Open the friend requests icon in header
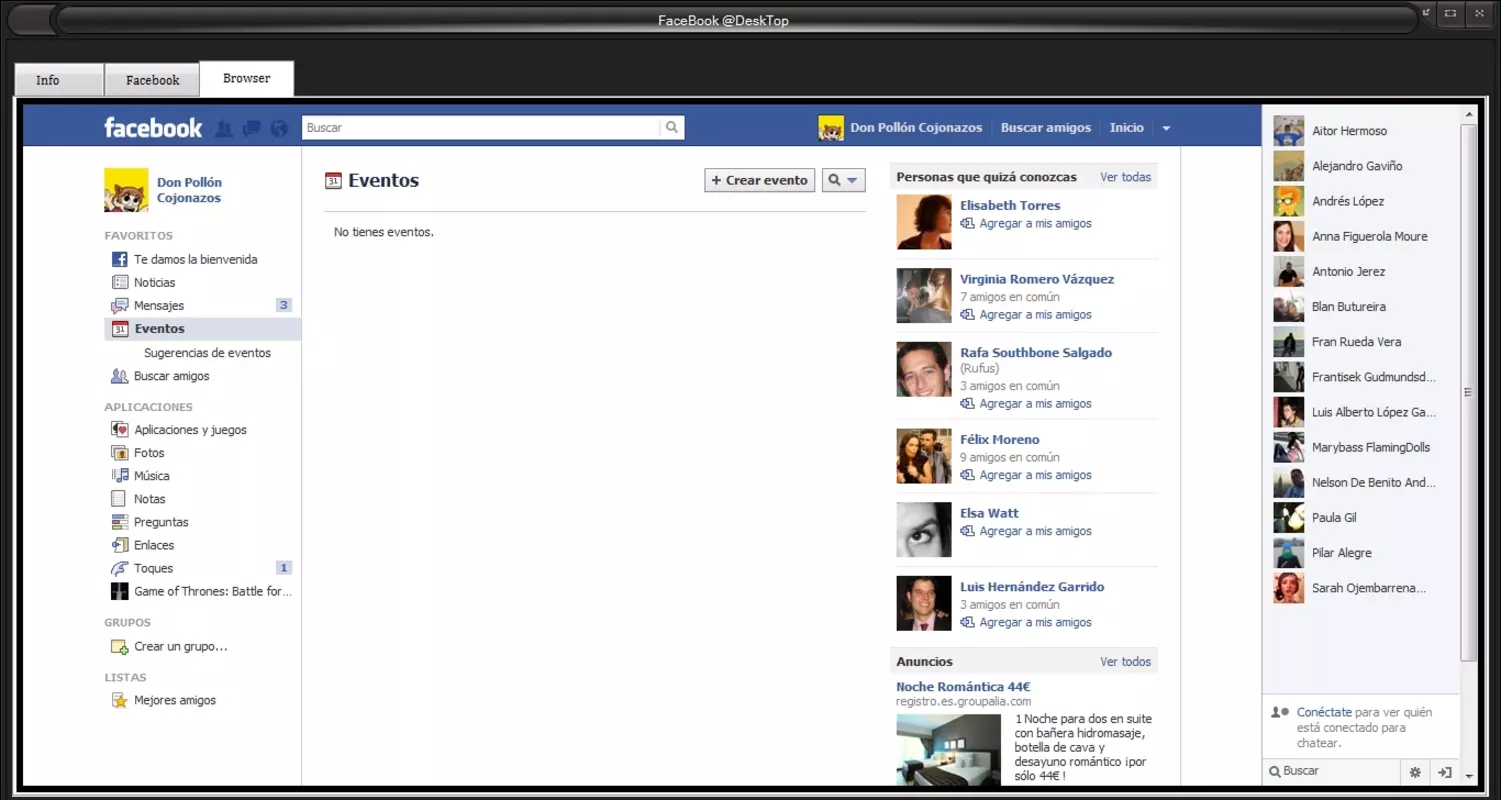Screen dimensions: 1501x800 (x=224, y=128)
